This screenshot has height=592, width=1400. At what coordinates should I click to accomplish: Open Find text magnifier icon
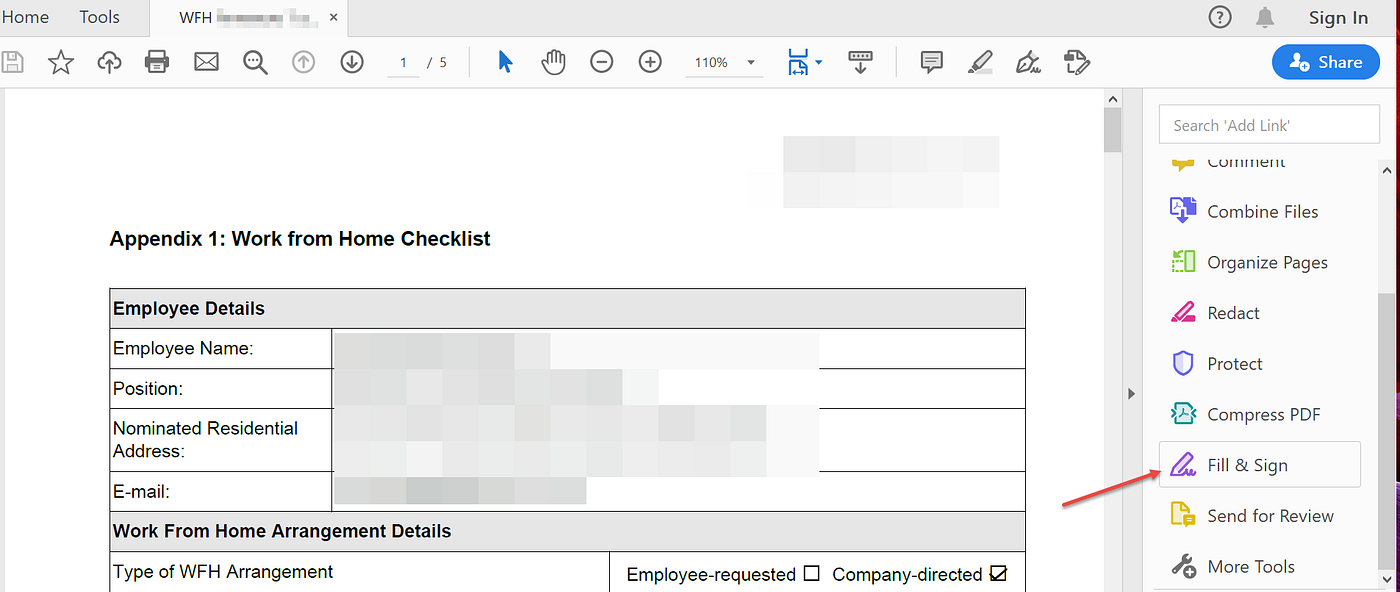pos(256,62)
